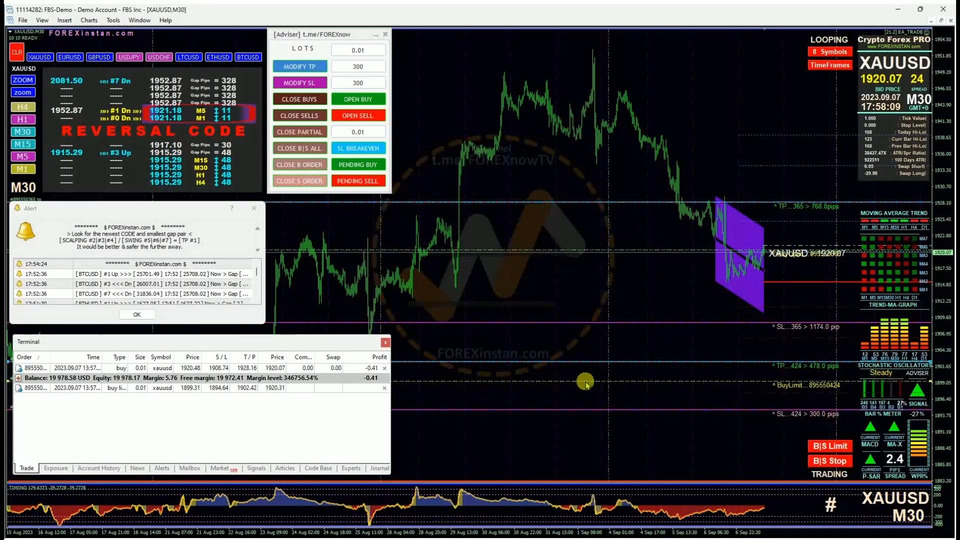
Task: Open the File menu
Action: (23, 20)
